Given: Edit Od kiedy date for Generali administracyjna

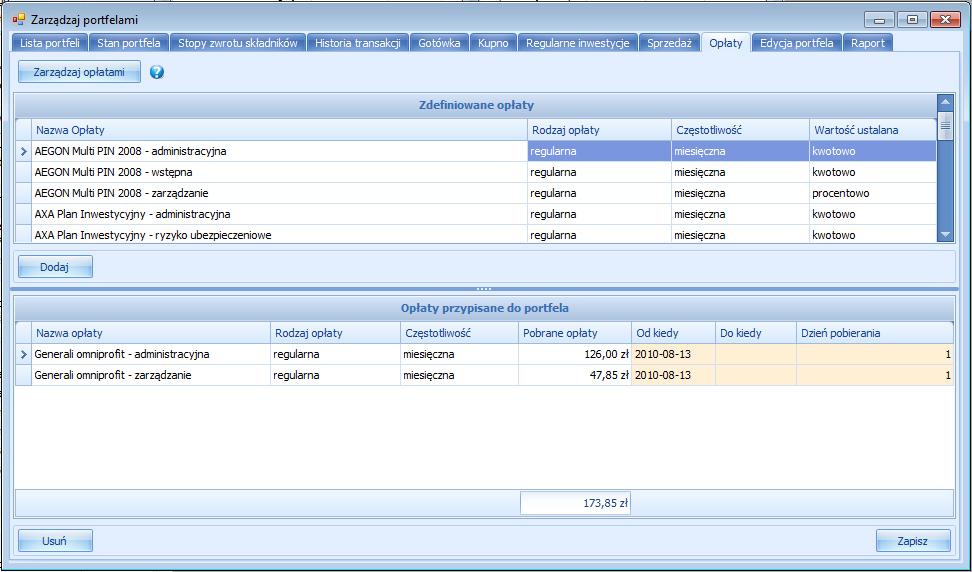Looking at the screenshot, I should pos(673,354).
